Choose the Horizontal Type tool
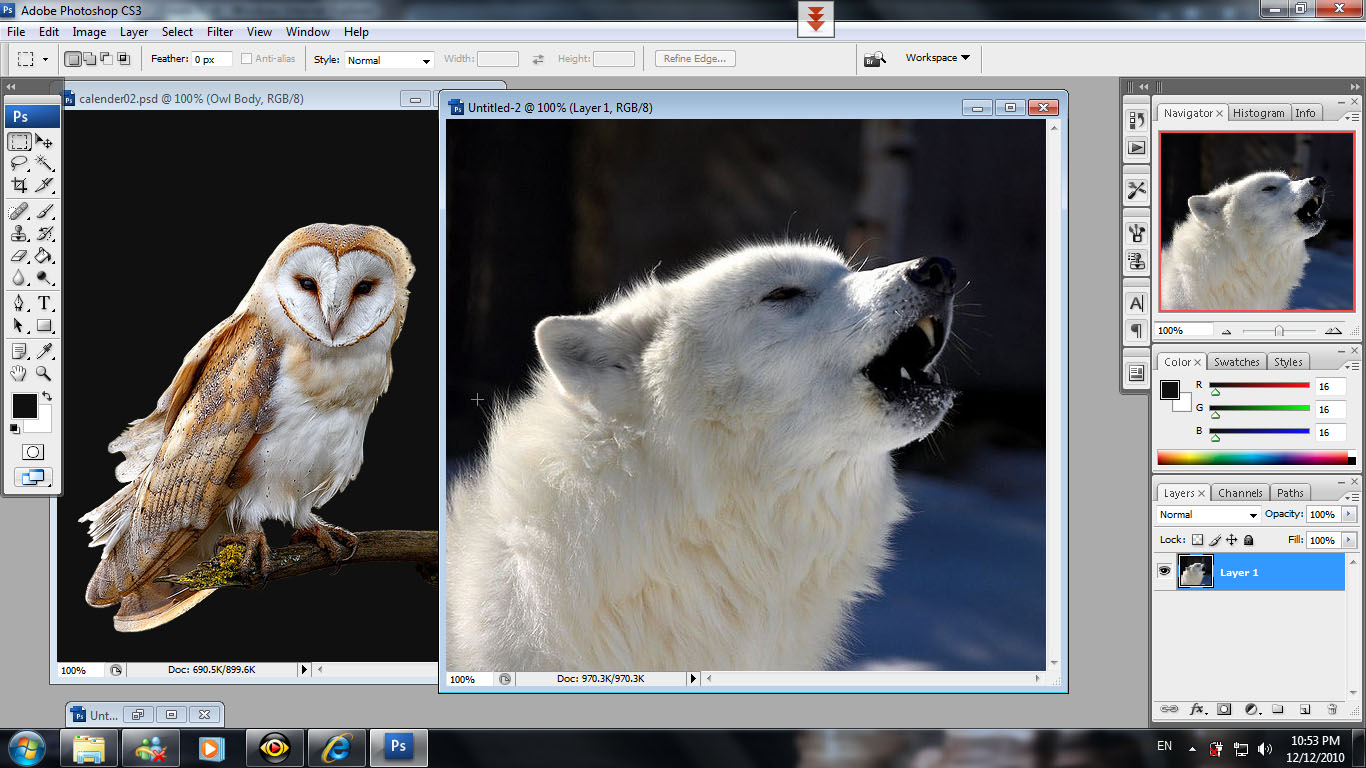 click(45, 303)
